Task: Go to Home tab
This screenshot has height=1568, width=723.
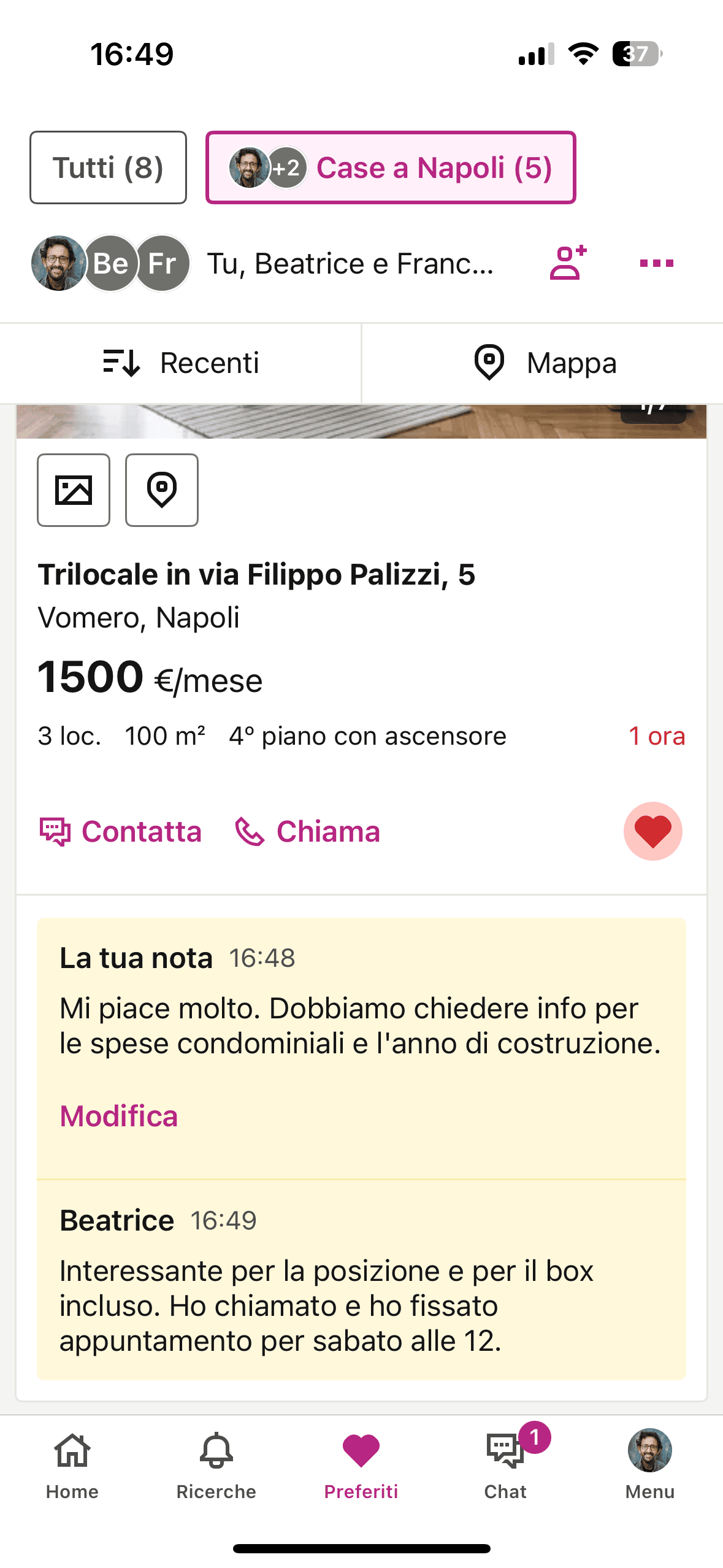Action: click(x=72, y=1465)
